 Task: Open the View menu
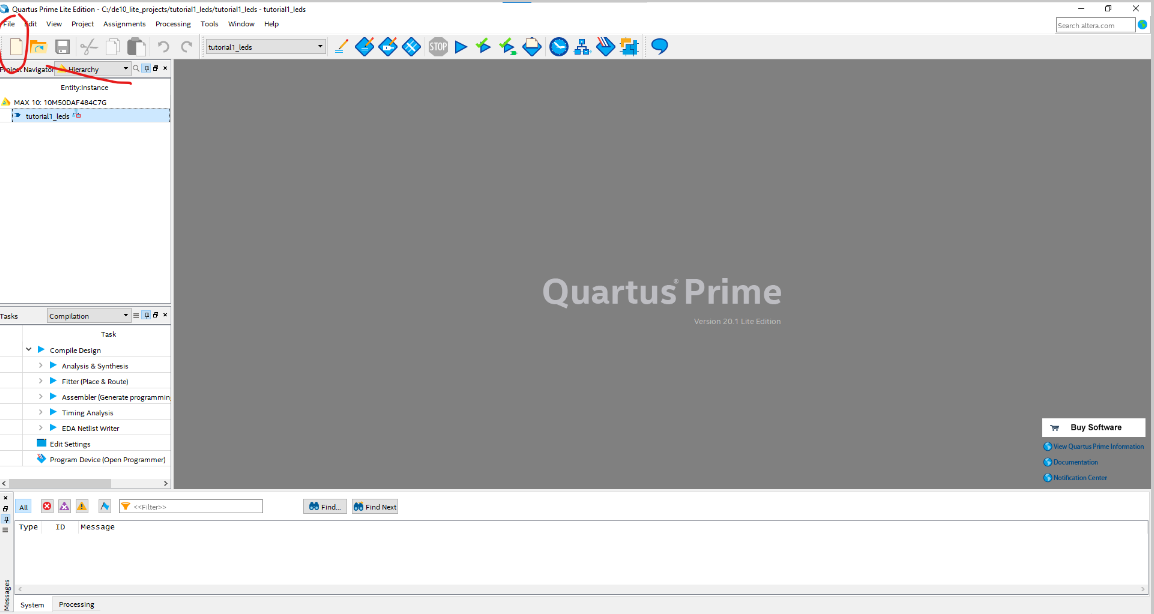[54, 24]
